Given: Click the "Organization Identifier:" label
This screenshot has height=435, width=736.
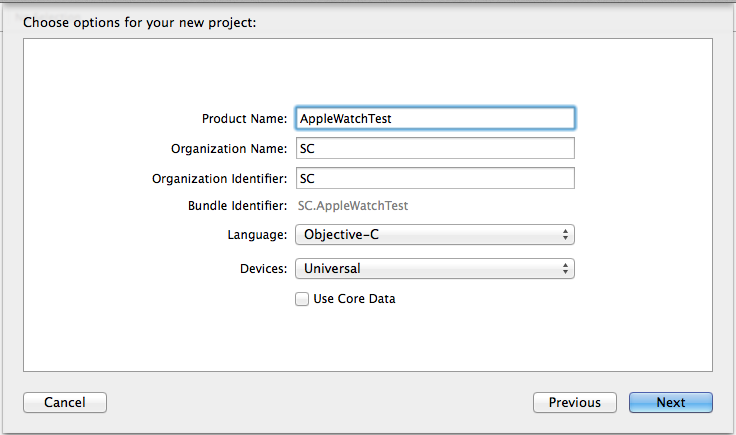Looking at the screenshot, I should pos(220,178).
